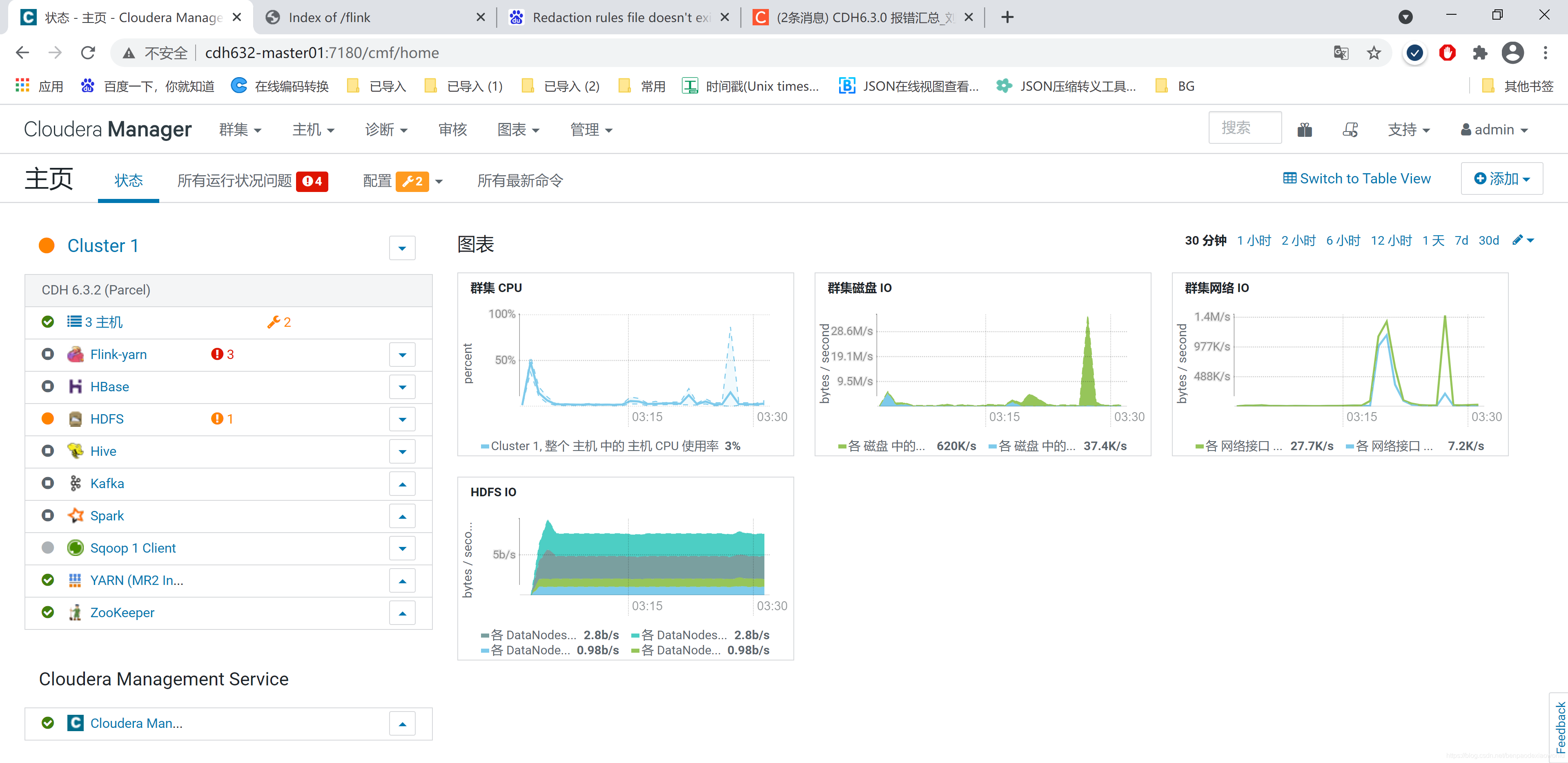Screen dimensions: 1568x763
Task: Expand Cluster 1 actions dropdown
Action: [x=402, y=248]
